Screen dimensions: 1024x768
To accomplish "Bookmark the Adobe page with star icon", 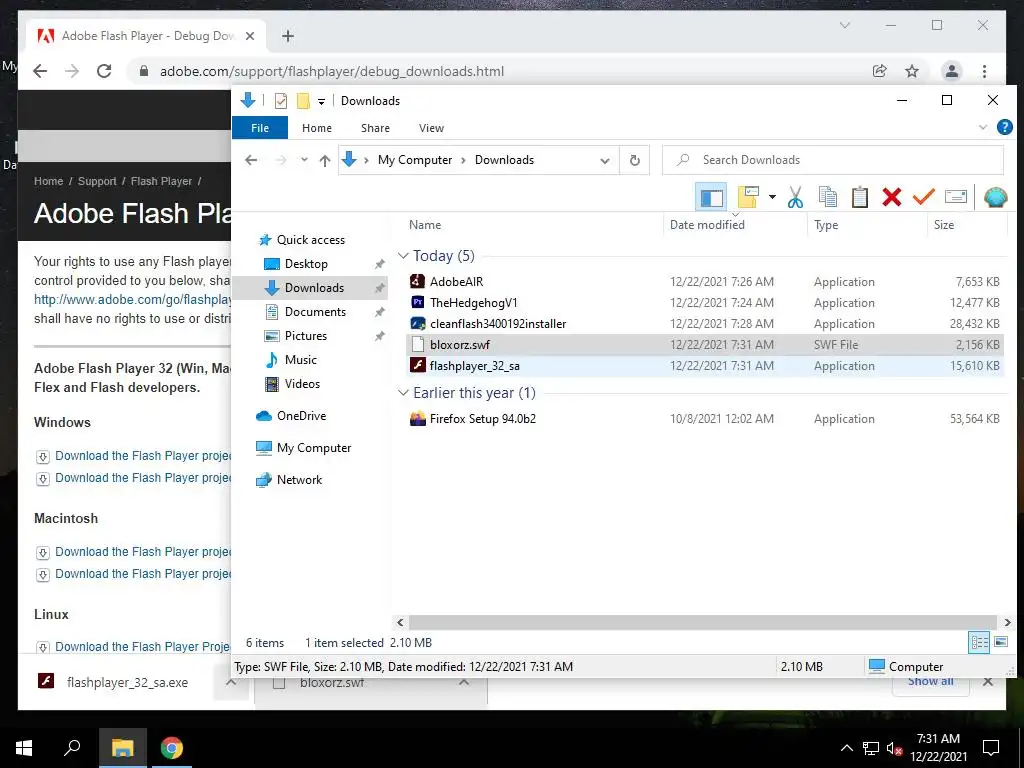I will coord(912,71).
